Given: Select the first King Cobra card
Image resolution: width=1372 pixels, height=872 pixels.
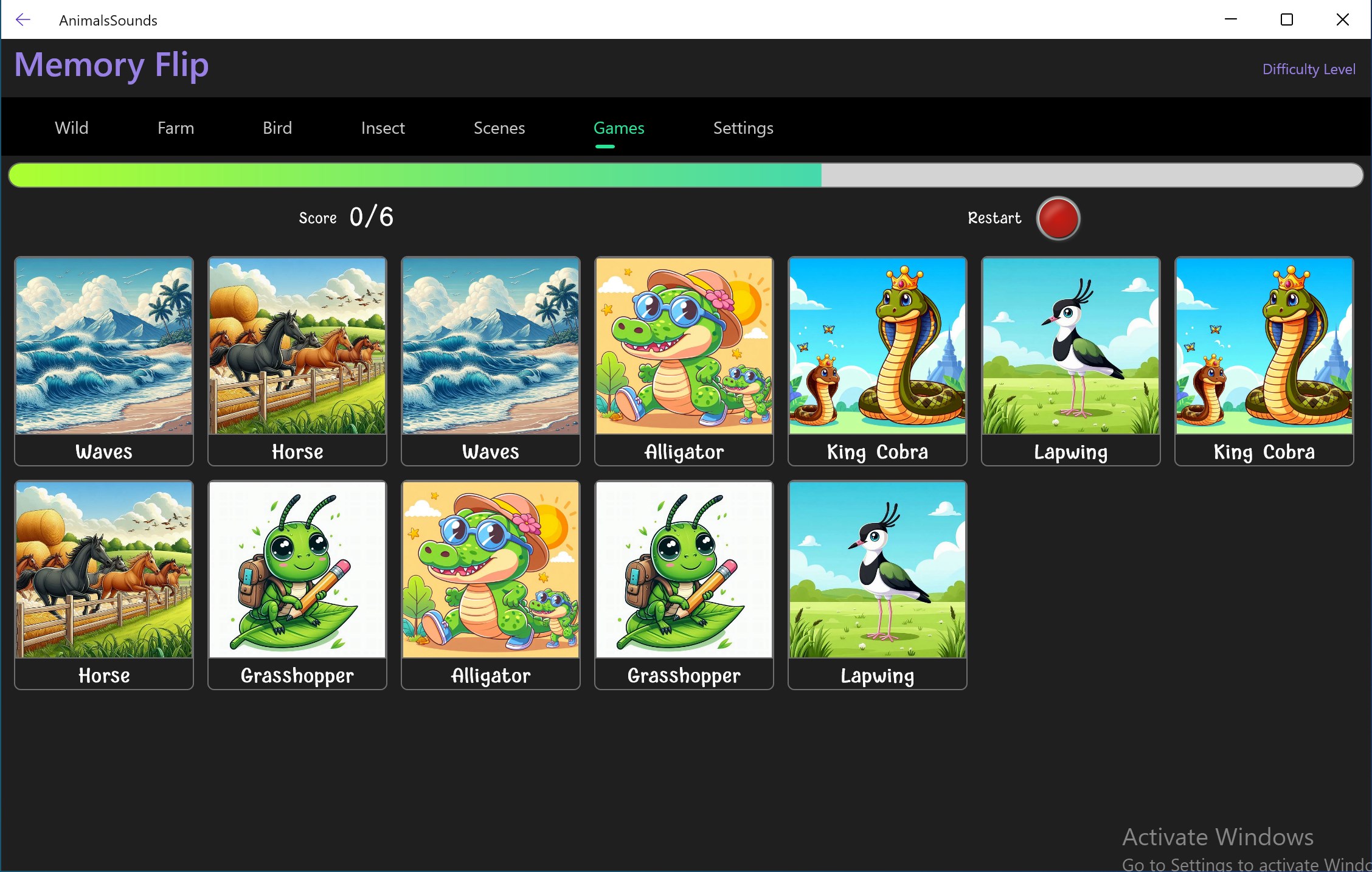Looking at the screenshot, I should point(878,360).
